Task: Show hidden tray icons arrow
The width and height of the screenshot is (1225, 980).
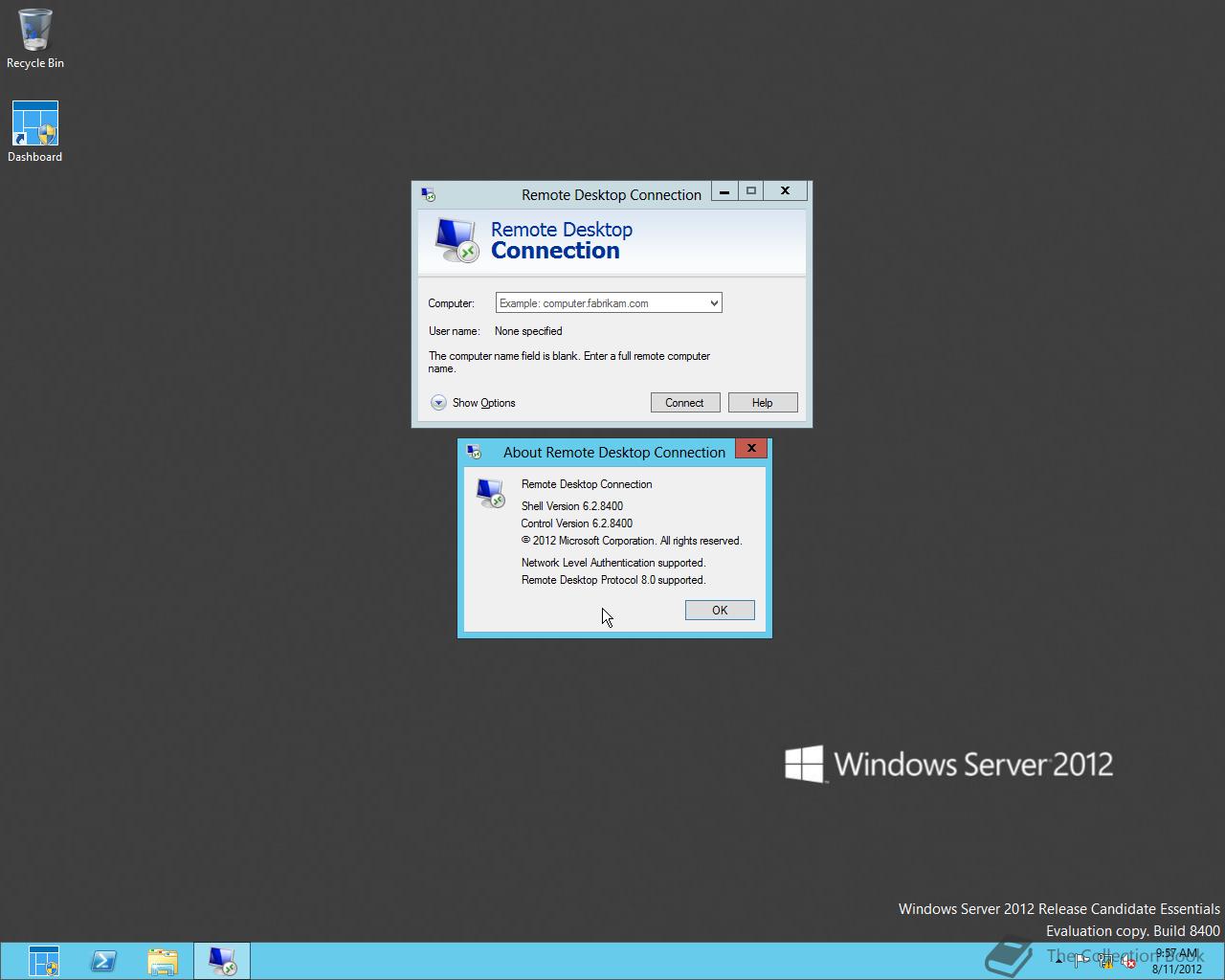Action: (x=1058, y=961)
